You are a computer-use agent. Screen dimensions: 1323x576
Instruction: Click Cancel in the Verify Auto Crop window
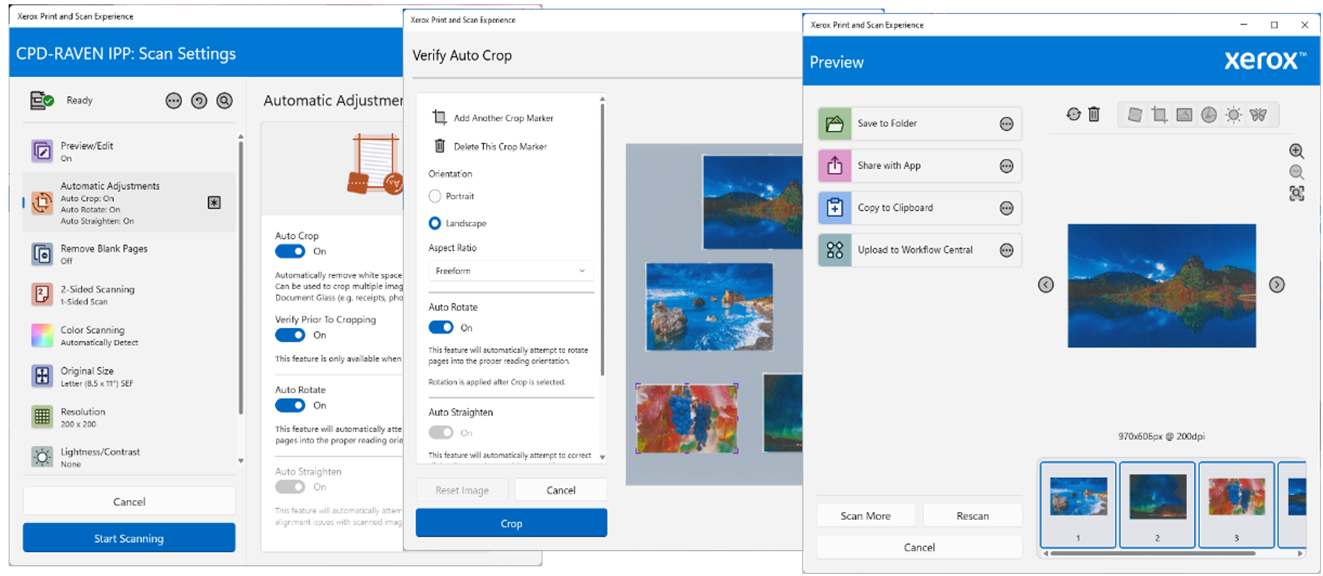tap(561, 490)
